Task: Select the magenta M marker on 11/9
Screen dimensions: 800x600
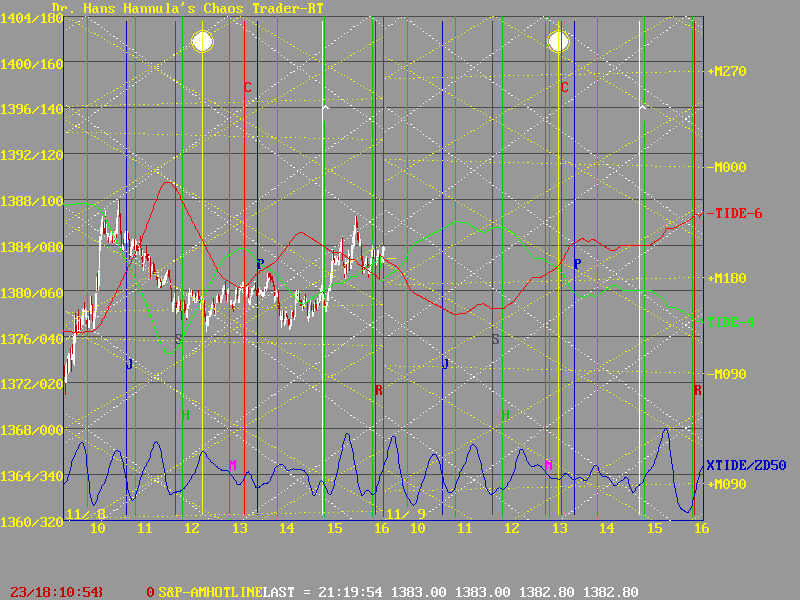Action: tap(549, 465)
